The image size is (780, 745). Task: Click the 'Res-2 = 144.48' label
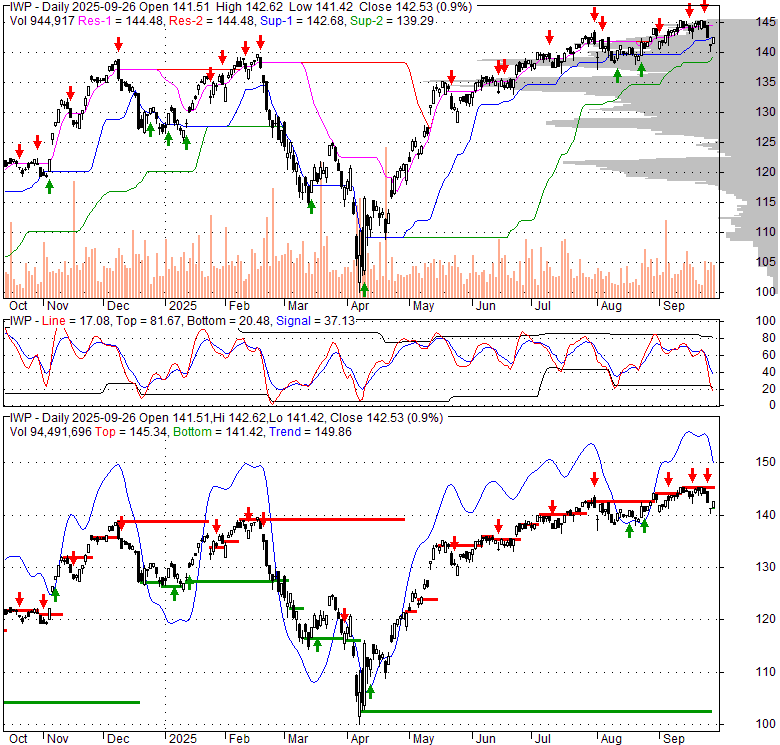click(x=212, y=21)
